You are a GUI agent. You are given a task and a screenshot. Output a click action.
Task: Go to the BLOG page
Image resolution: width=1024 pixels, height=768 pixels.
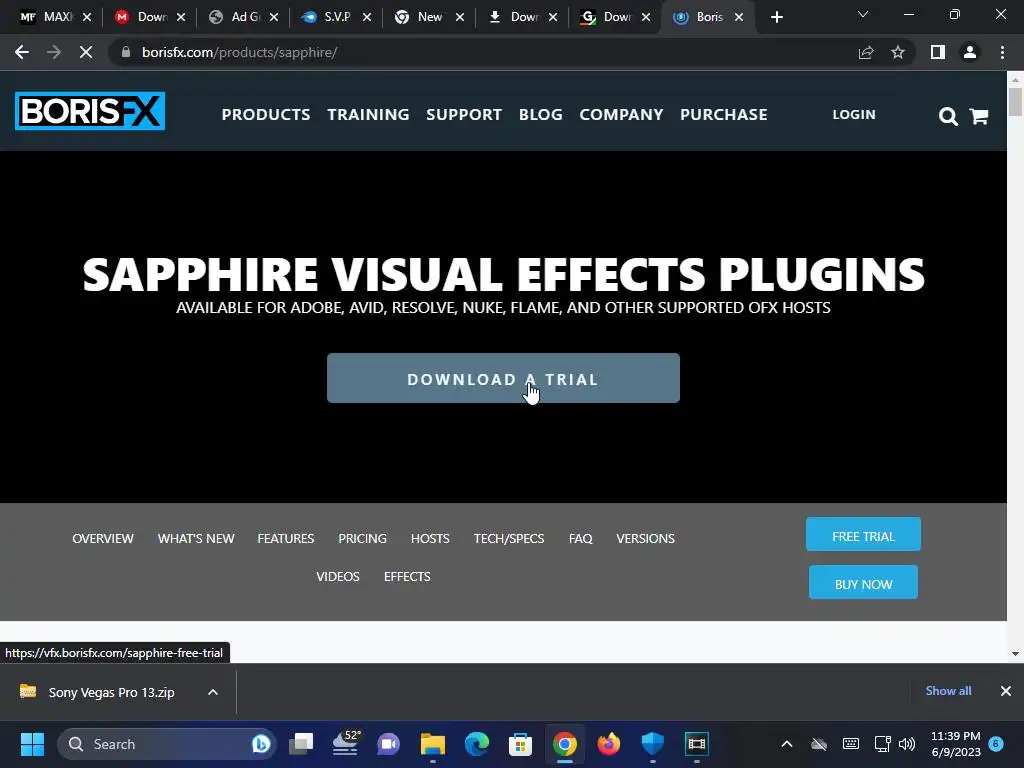tap(541, 114)
